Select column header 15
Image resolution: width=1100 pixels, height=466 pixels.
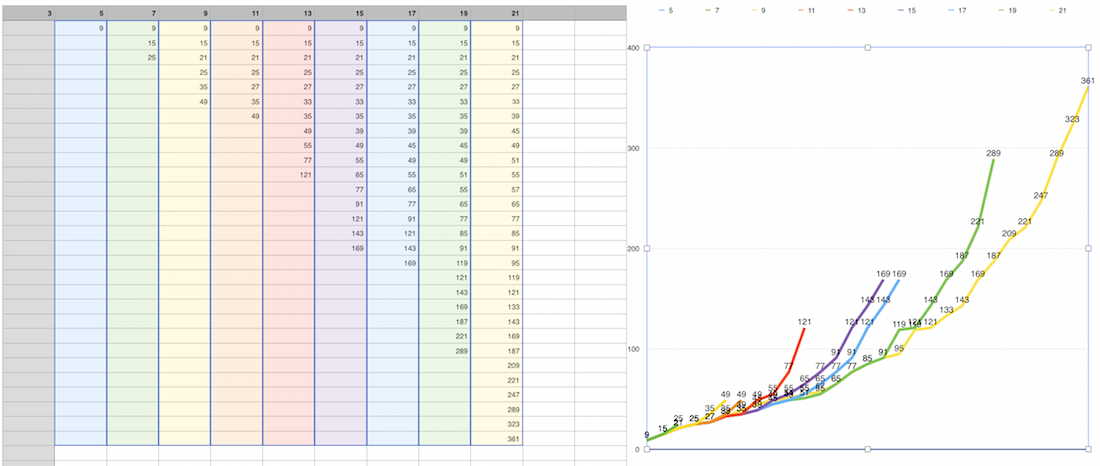click(x=340, y=13)
